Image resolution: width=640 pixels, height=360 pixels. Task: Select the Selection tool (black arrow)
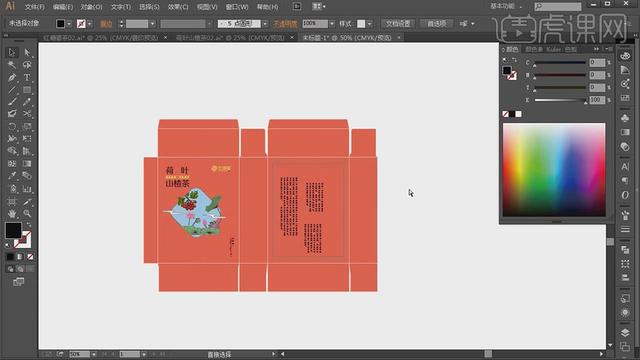(12, 52)
